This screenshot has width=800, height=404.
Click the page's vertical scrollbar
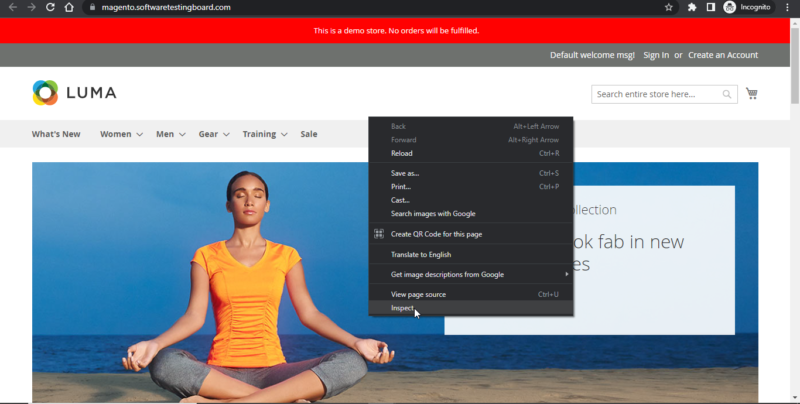794,80
